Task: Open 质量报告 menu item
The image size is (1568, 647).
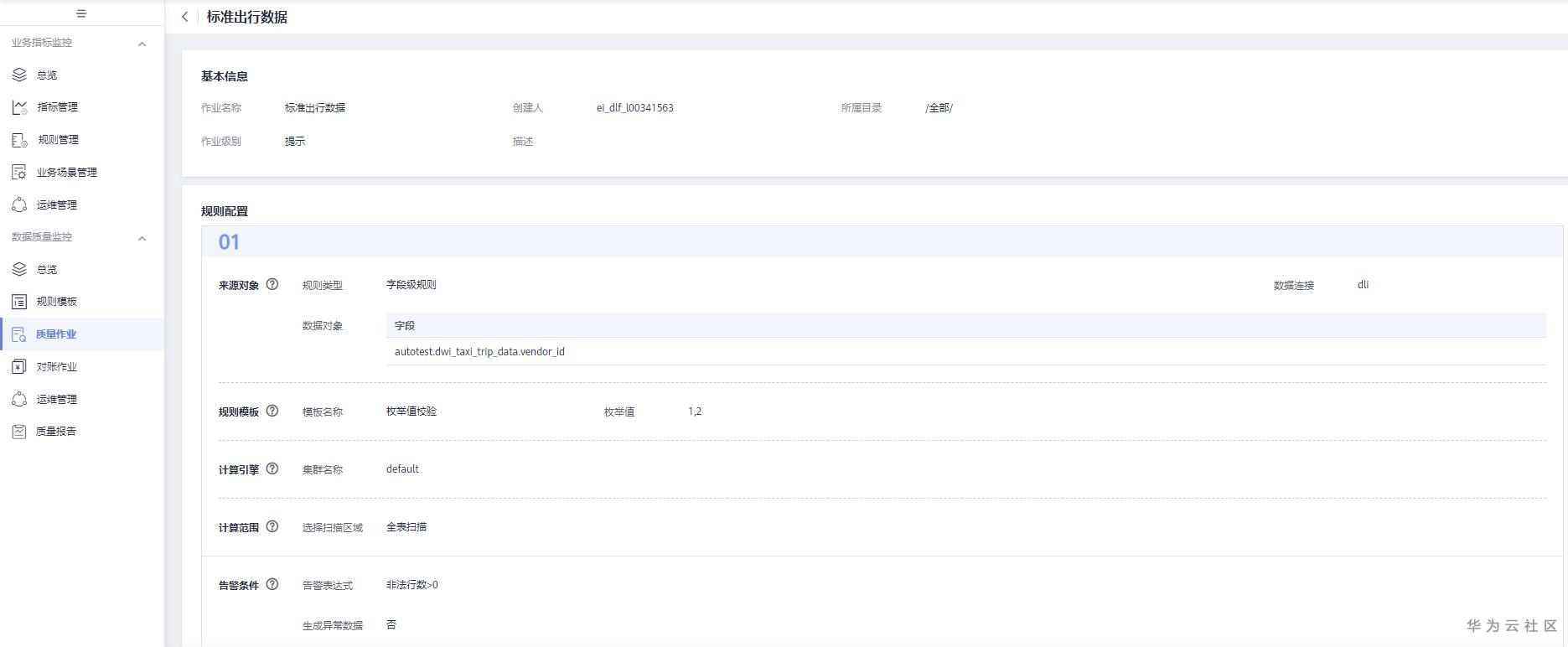Action: tap(56, 432)
